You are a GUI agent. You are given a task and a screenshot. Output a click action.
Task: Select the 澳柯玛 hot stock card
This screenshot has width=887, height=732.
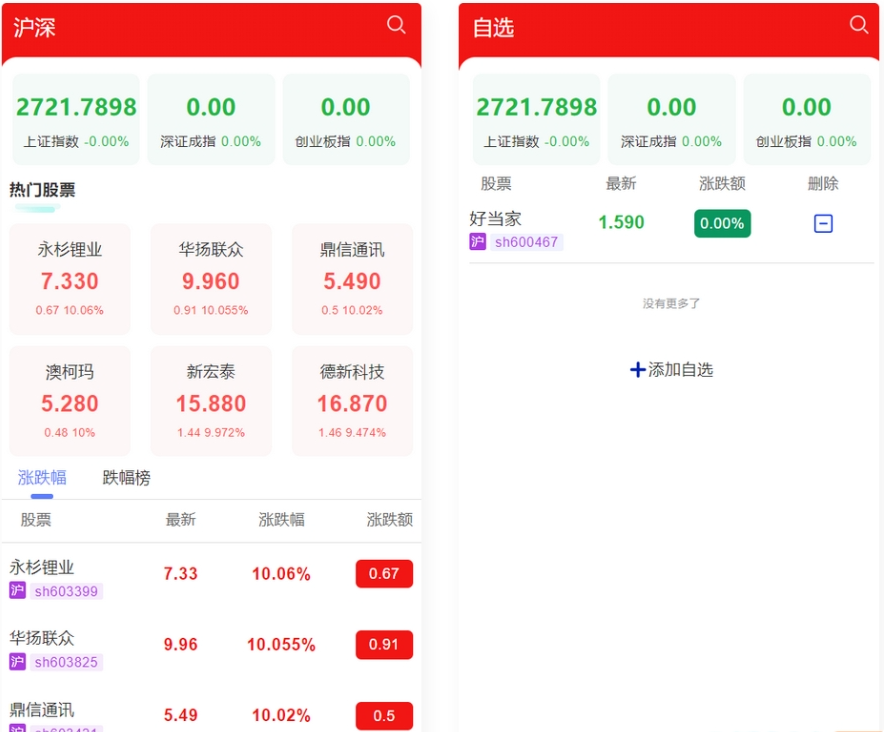[69, 398]
